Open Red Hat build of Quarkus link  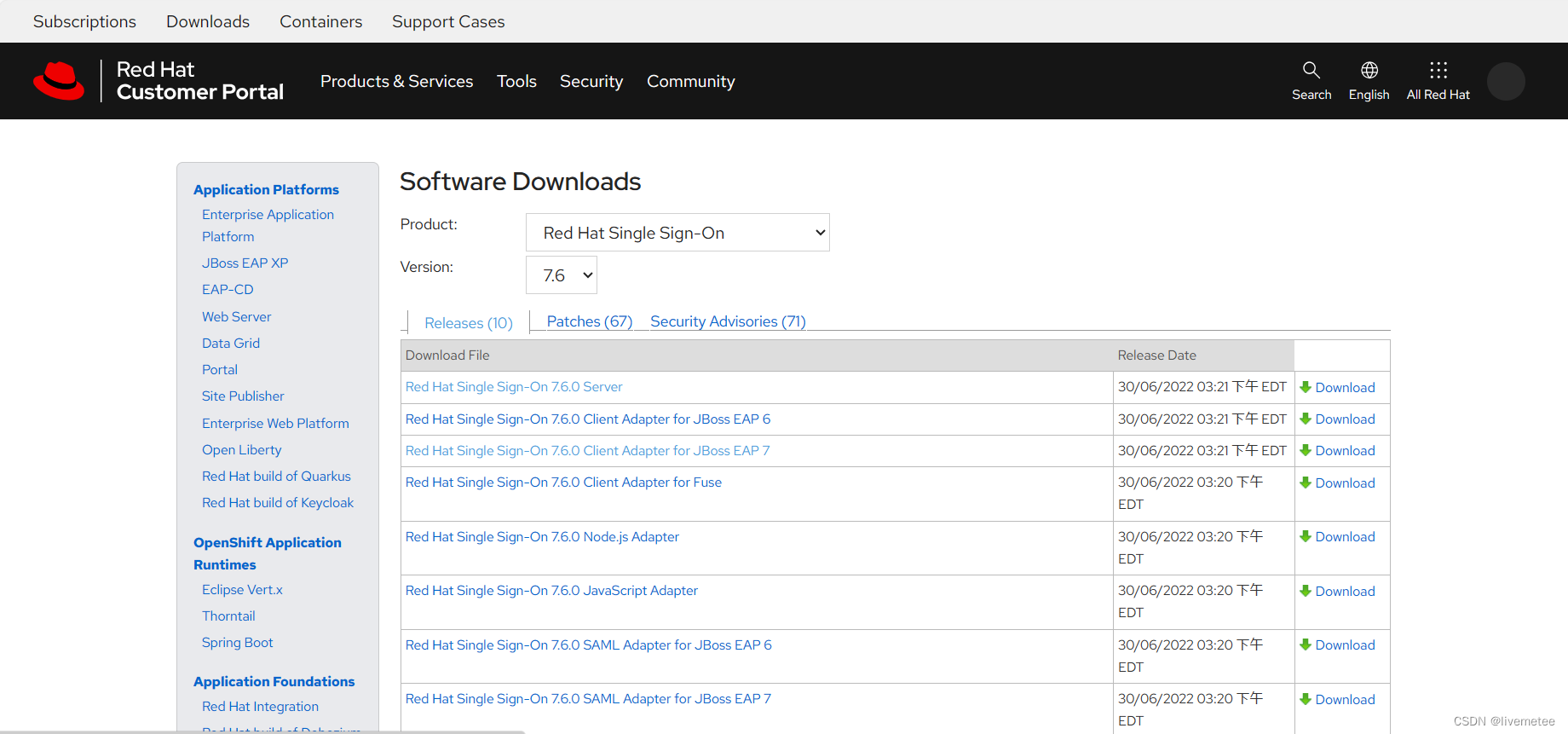pos(276,476)
